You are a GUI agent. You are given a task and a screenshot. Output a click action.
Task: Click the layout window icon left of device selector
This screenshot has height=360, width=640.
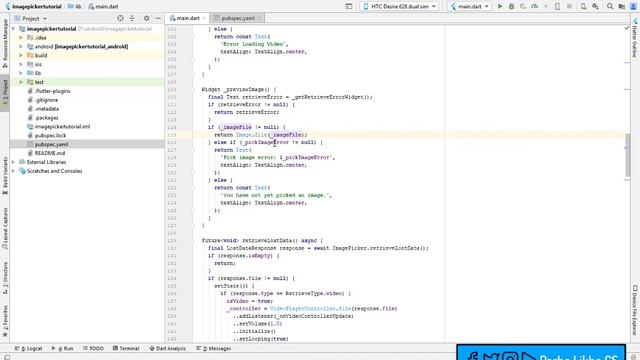(349, 7)
